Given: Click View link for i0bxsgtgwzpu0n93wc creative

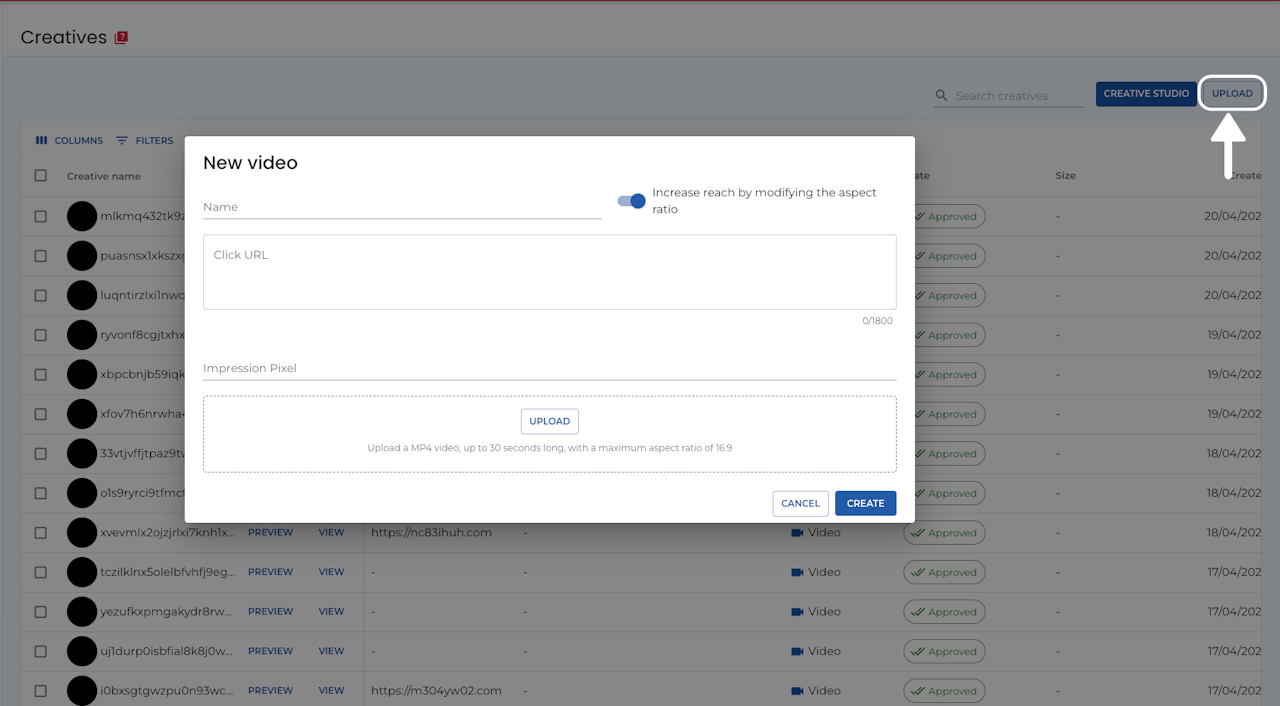Looking at the screenshot, I should (x=331, y=691).
